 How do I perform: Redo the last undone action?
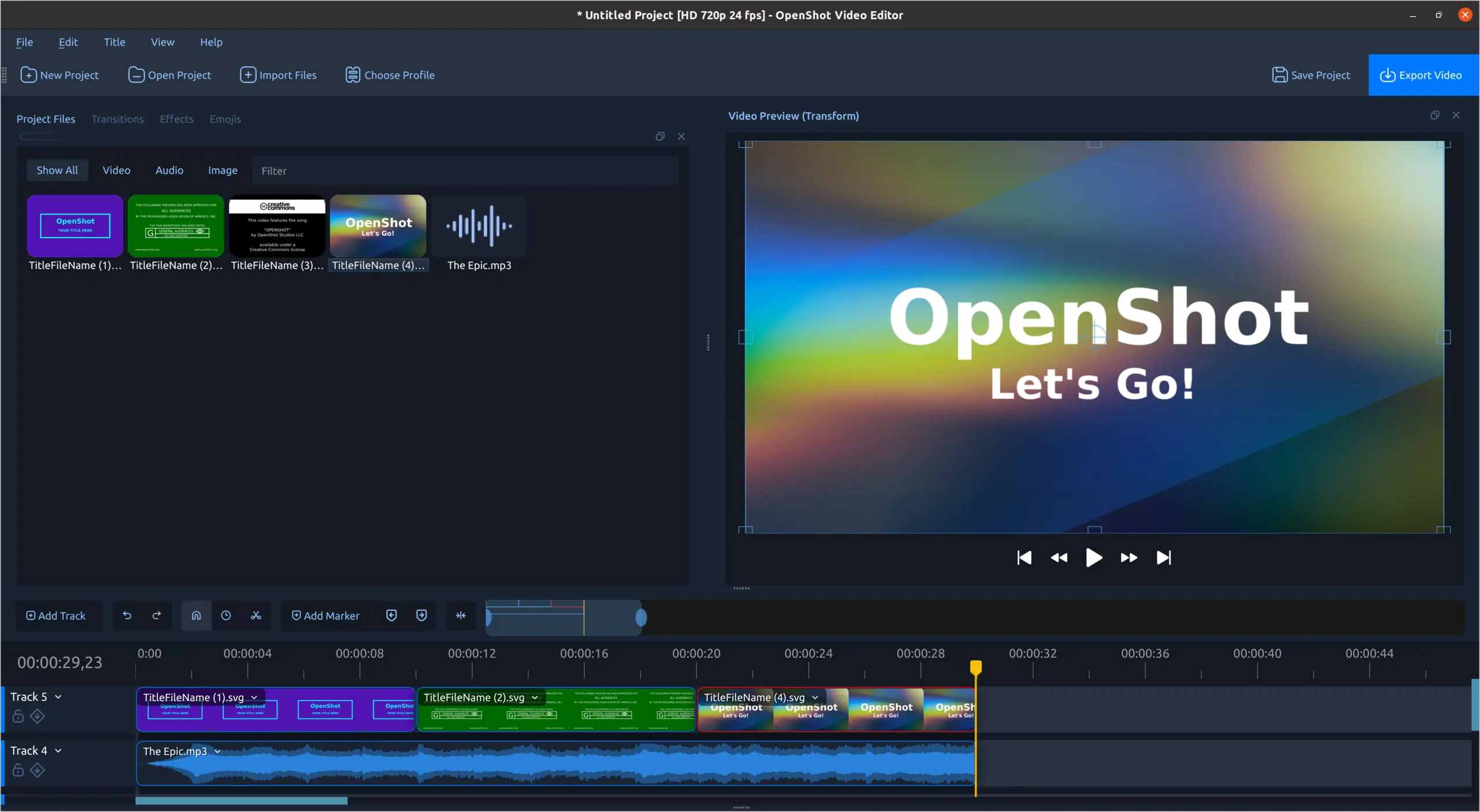[157, 616]
